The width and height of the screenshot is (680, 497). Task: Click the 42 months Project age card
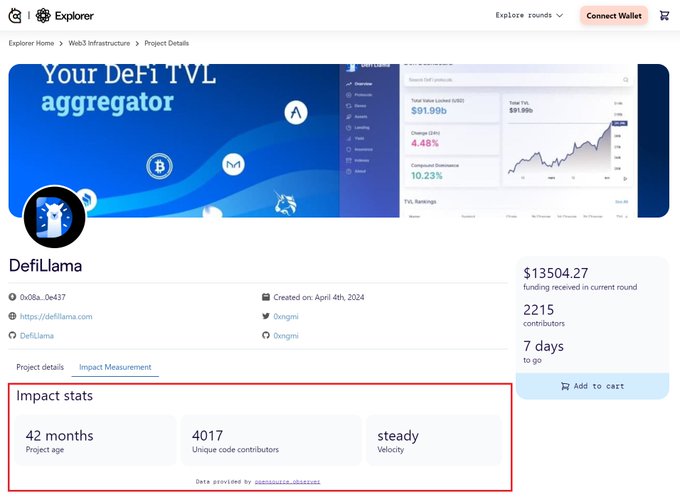click(x=95, y=440)
